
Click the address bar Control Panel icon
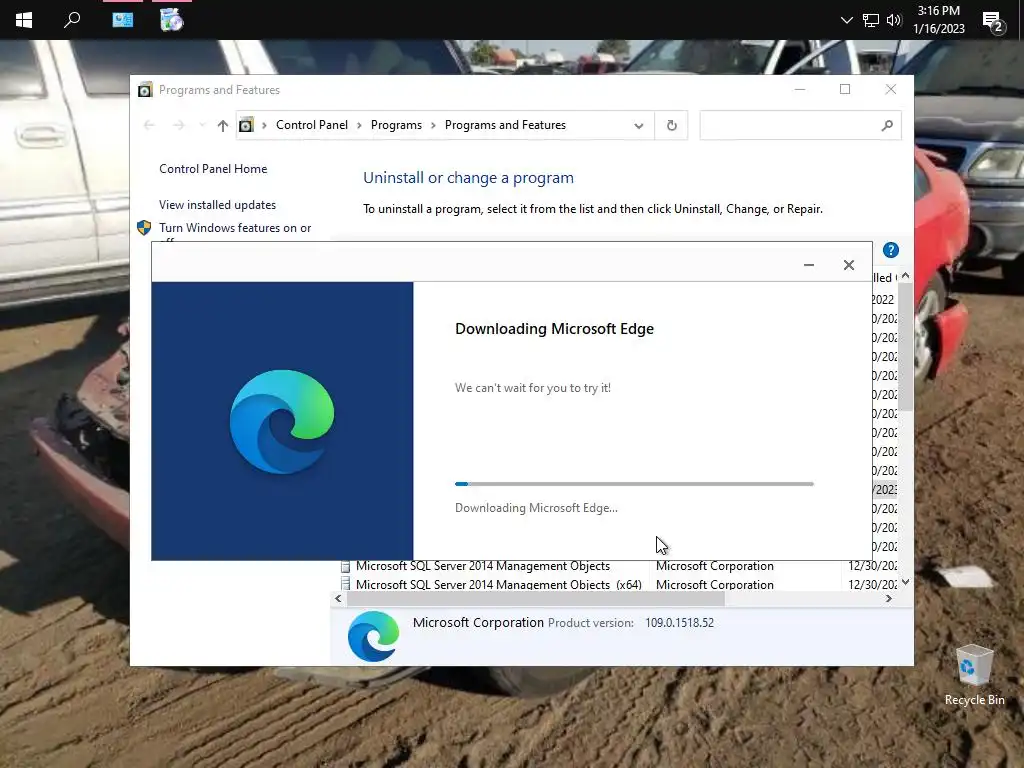[246, 125]
